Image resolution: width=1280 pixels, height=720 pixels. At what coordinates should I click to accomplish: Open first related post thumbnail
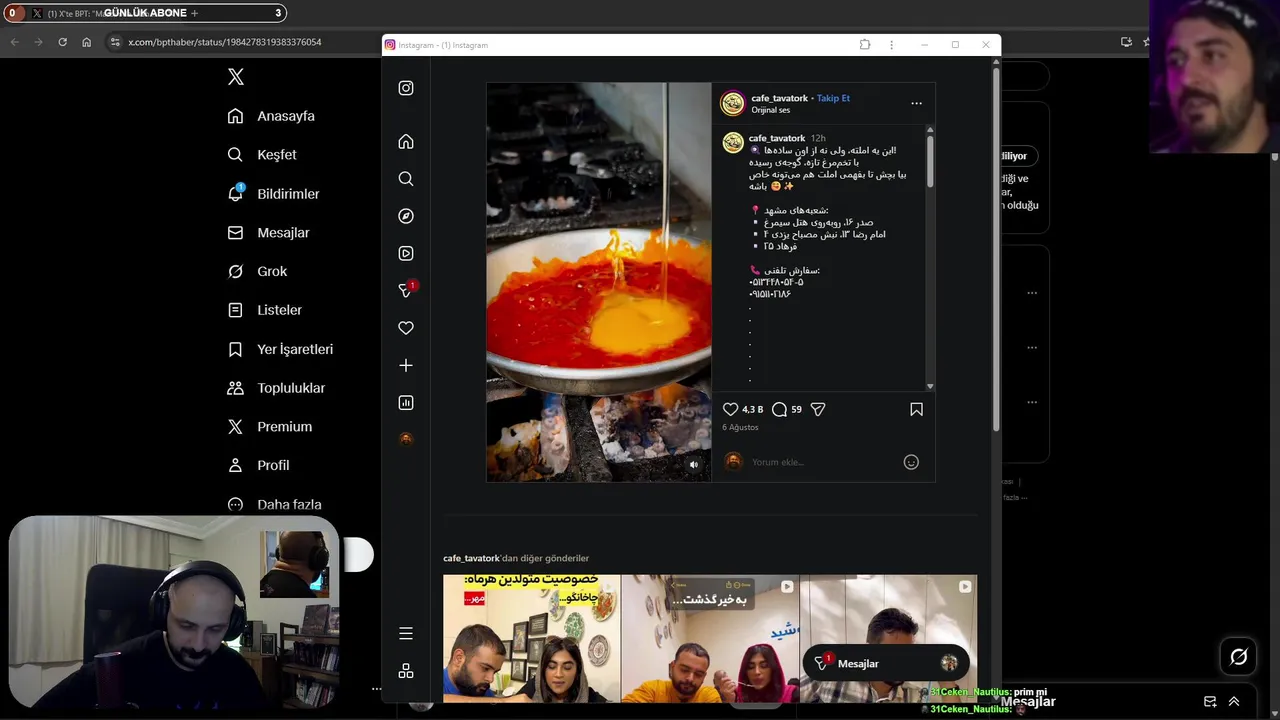(532, 638)
